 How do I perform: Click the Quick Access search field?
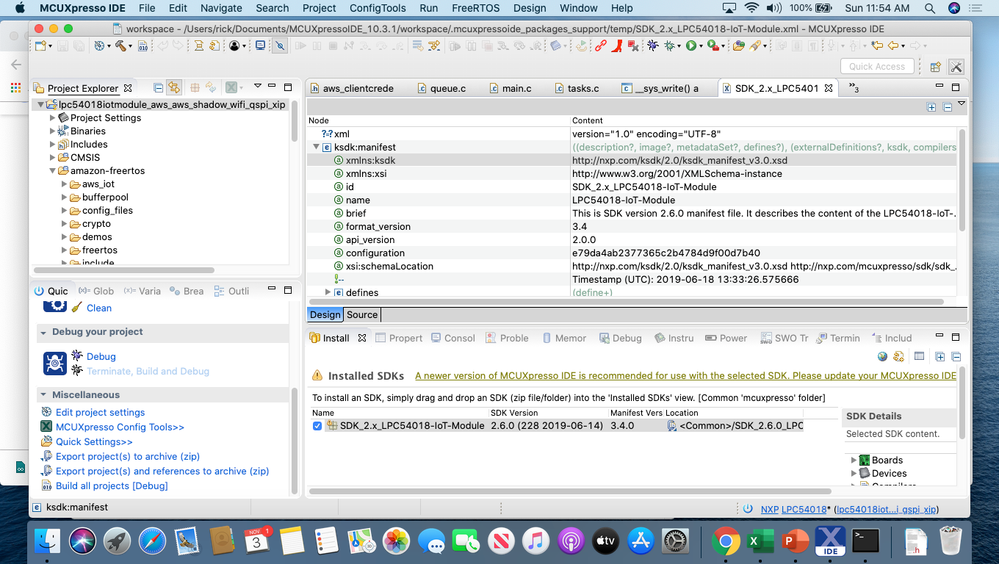coord(877,66)
